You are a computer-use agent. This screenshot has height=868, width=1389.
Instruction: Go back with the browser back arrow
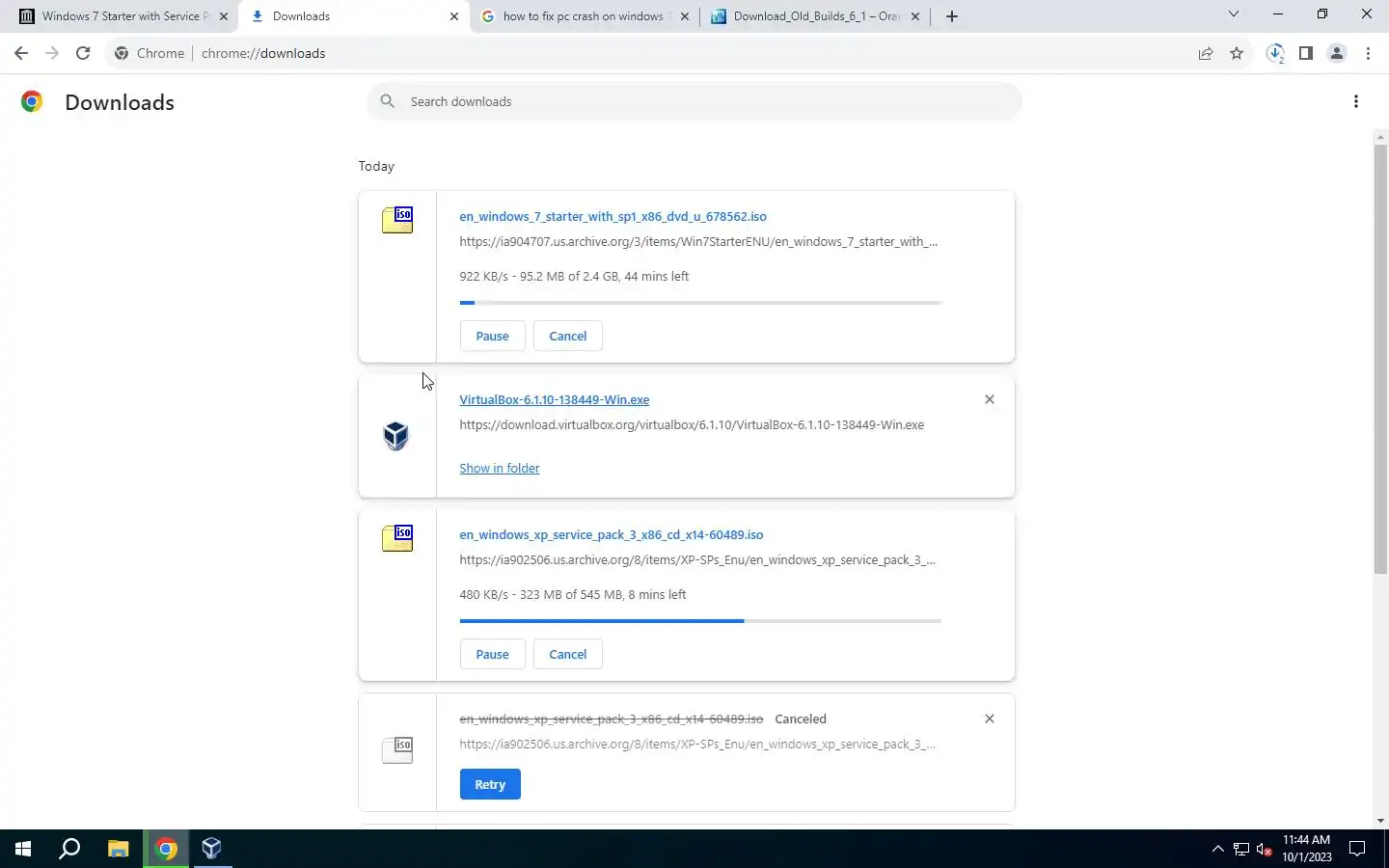click(21, 53)
